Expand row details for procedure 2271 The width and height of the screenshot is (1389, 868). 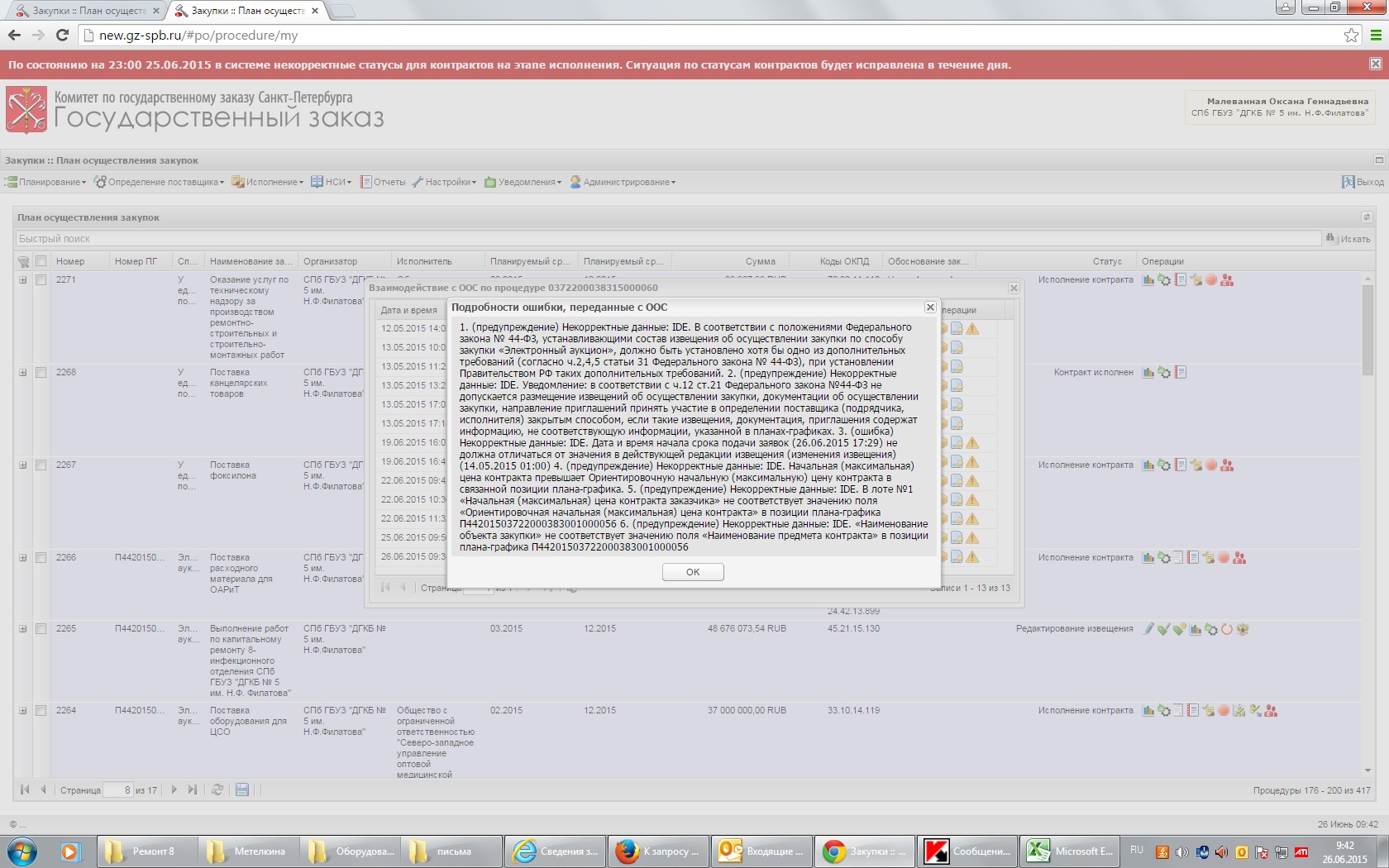point(23,280)
